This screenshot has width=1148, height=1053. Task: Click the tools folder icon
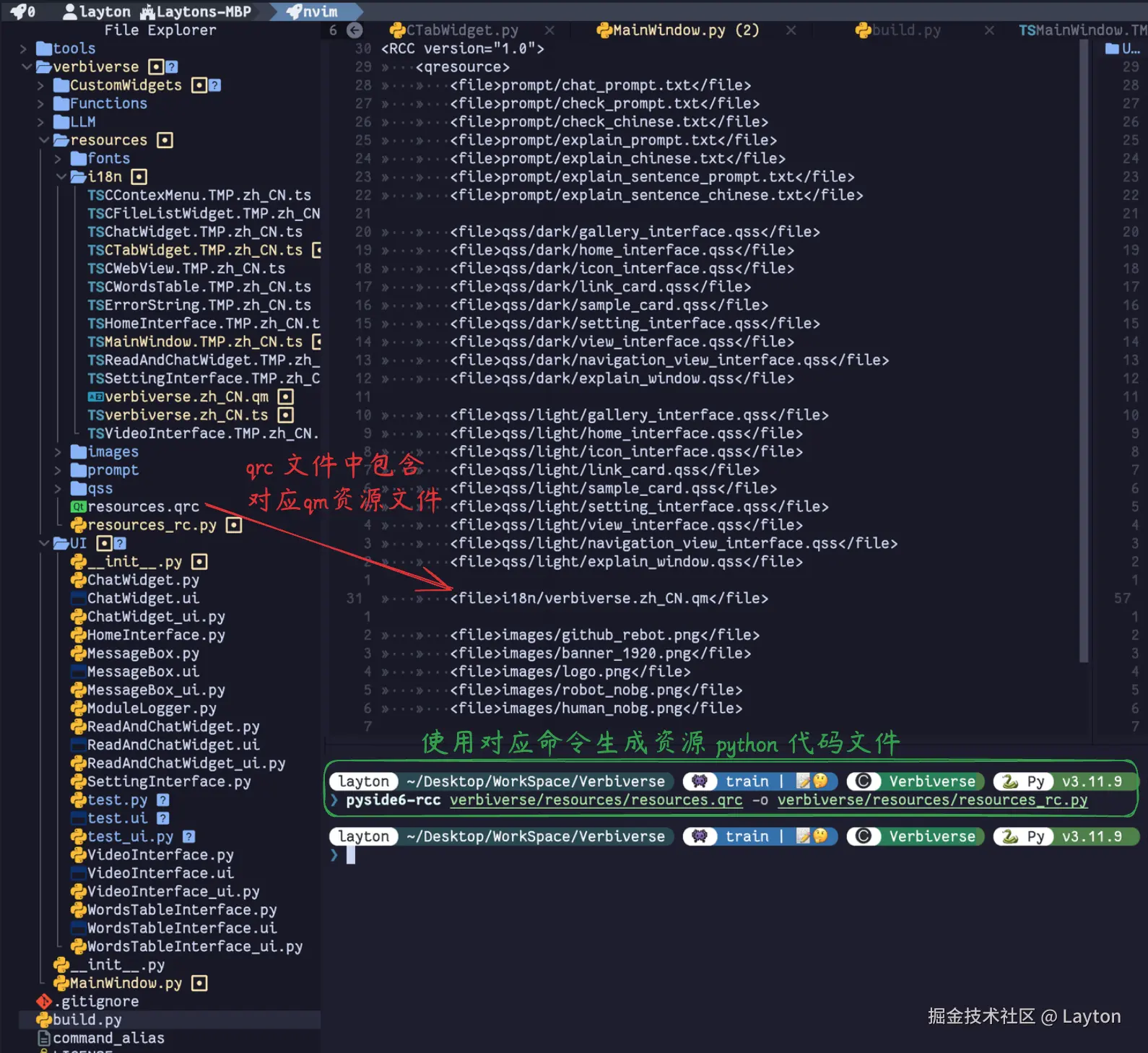point(44,48)
